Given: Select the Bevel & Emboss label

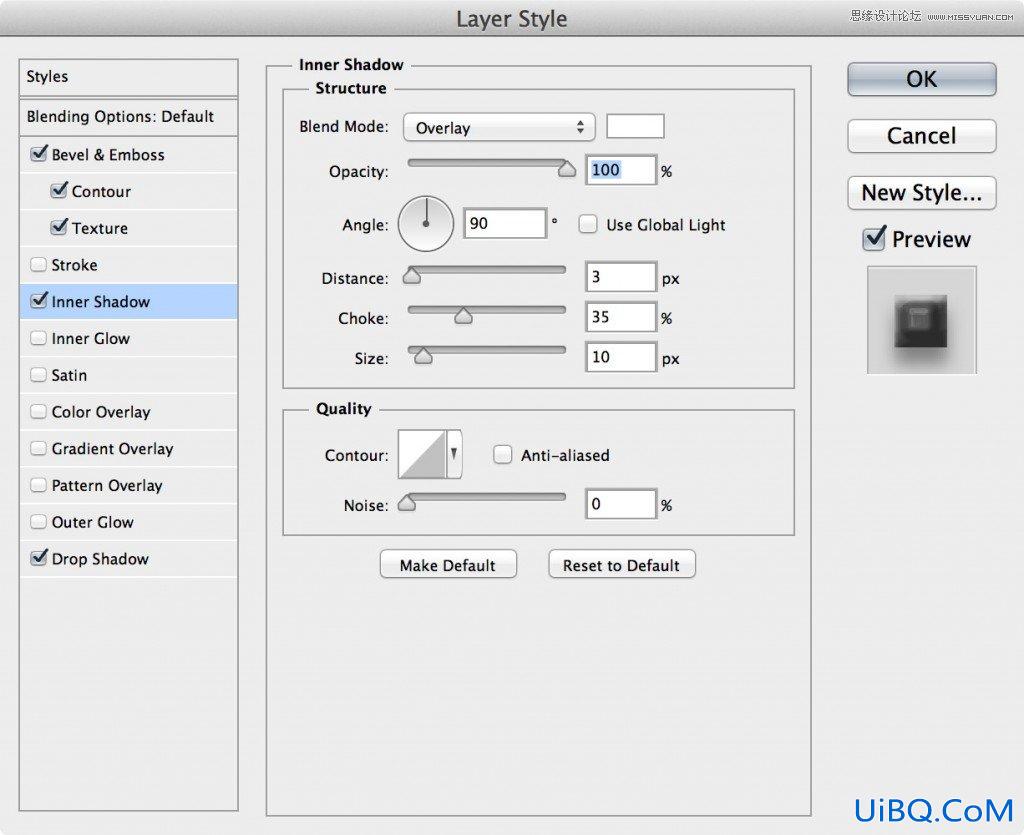Looking at the screenshot, I should (108, 155).
